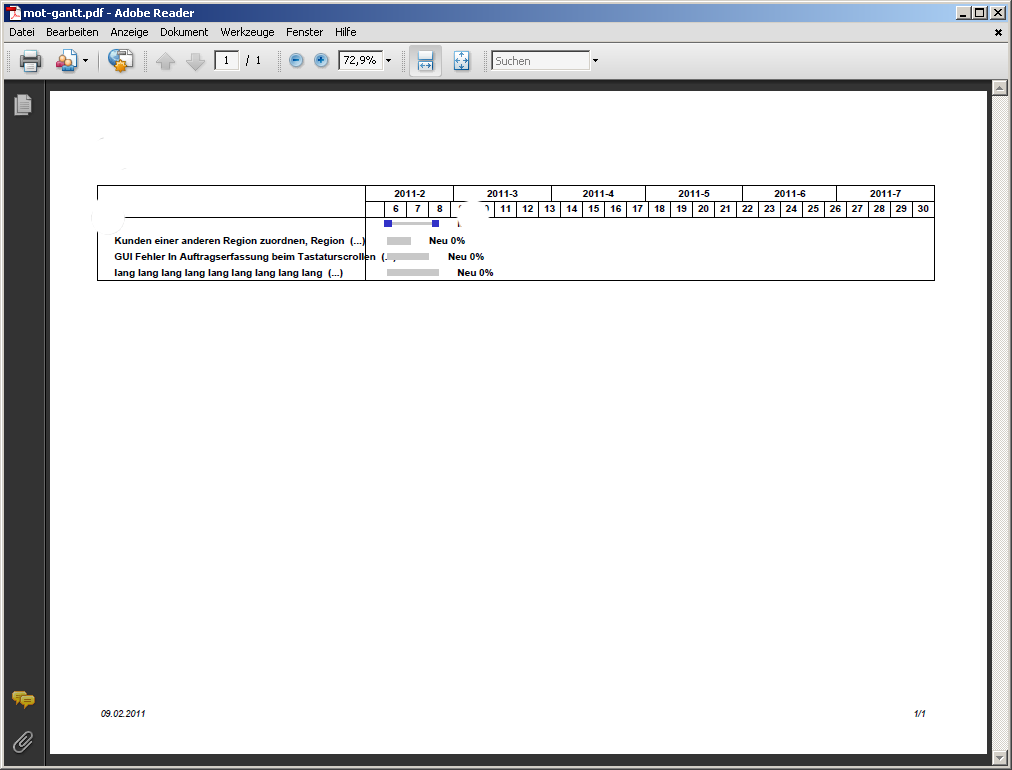Click the gantt bar of lang lang task
Viewport: 1012px width, 770px height.
(x=413, y=273)
